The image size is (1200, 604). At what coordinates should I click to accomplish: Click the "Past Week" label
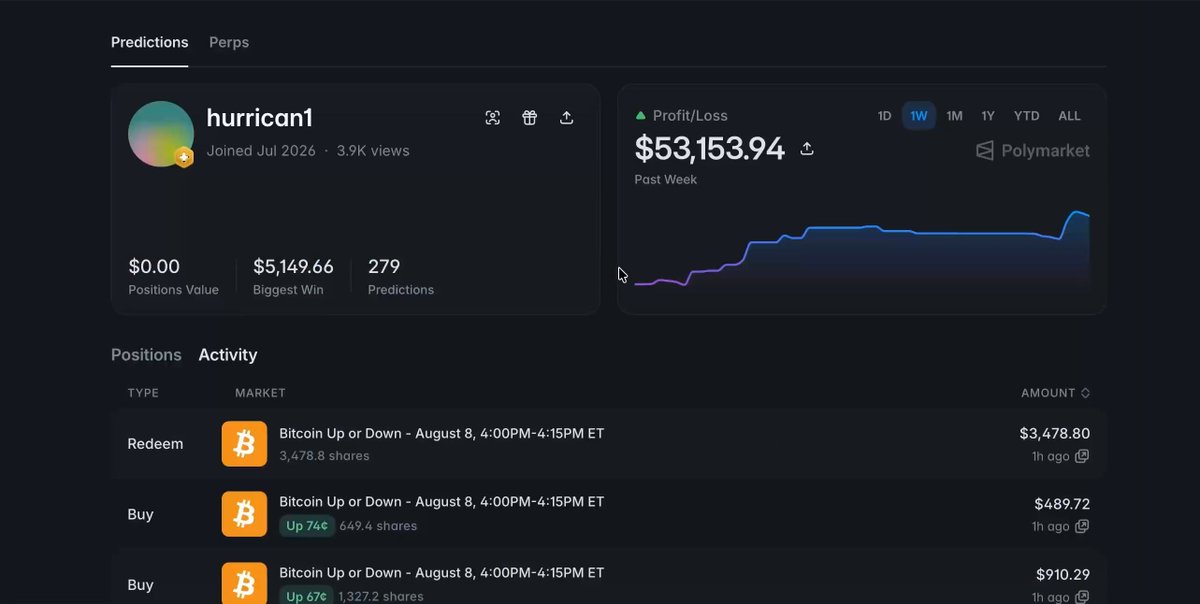point(666,180)
